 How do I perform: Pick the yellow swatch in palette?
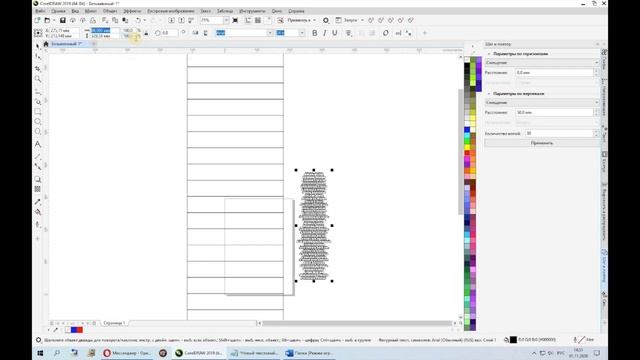tap(467, 147)
